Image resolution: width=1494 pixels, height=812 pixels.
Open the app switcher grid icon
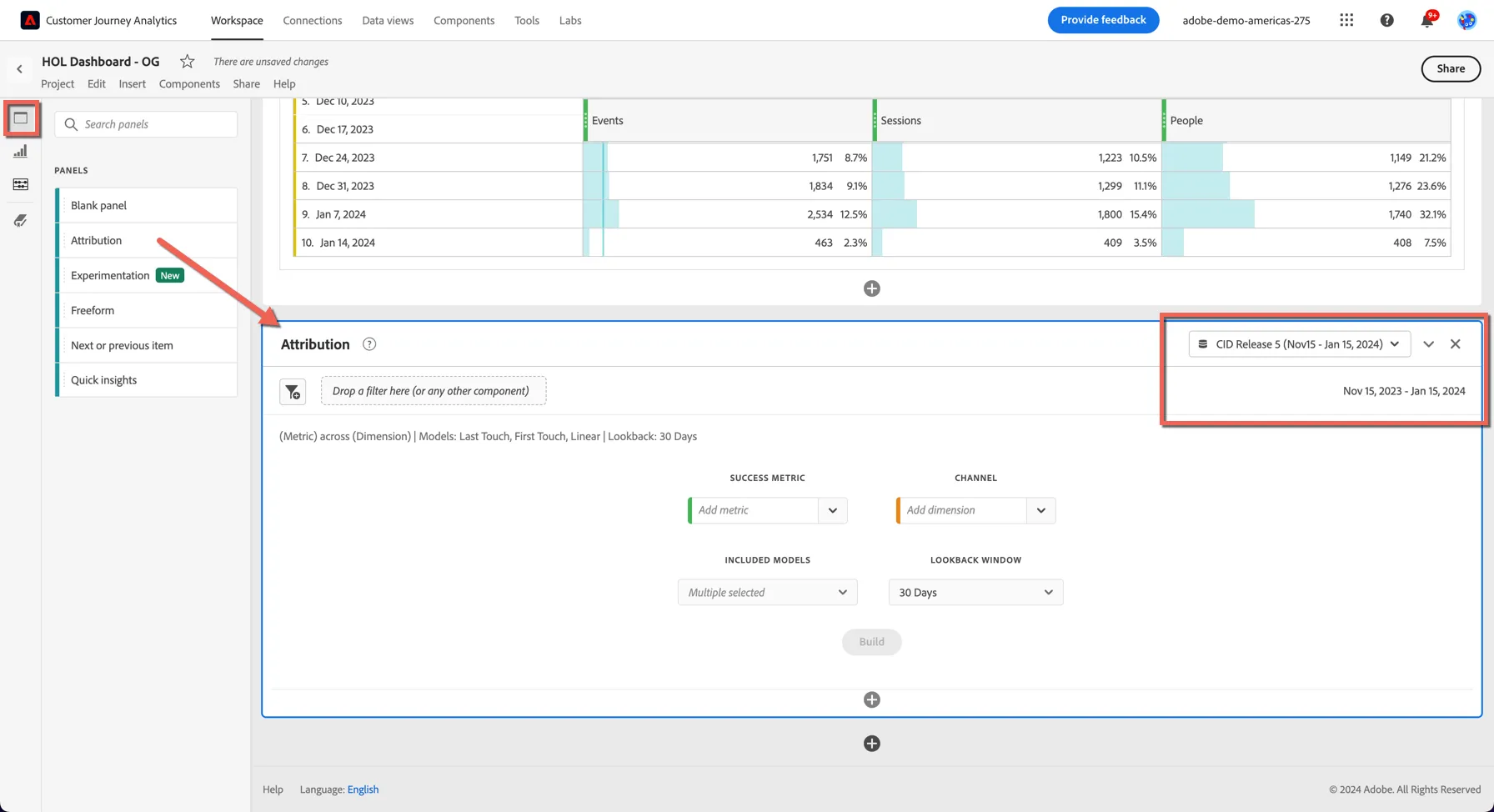(1346, 20)
